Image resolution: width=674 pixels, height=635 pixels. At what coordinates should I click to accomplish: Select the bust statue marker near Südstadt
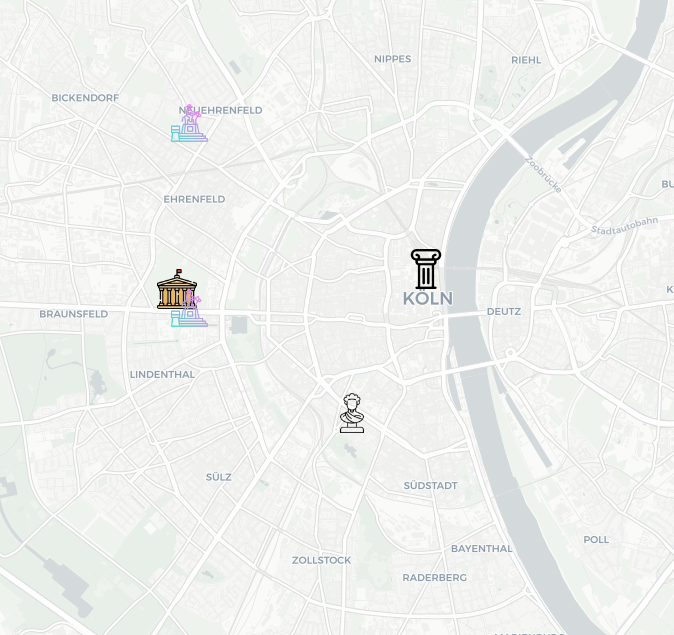352,413
